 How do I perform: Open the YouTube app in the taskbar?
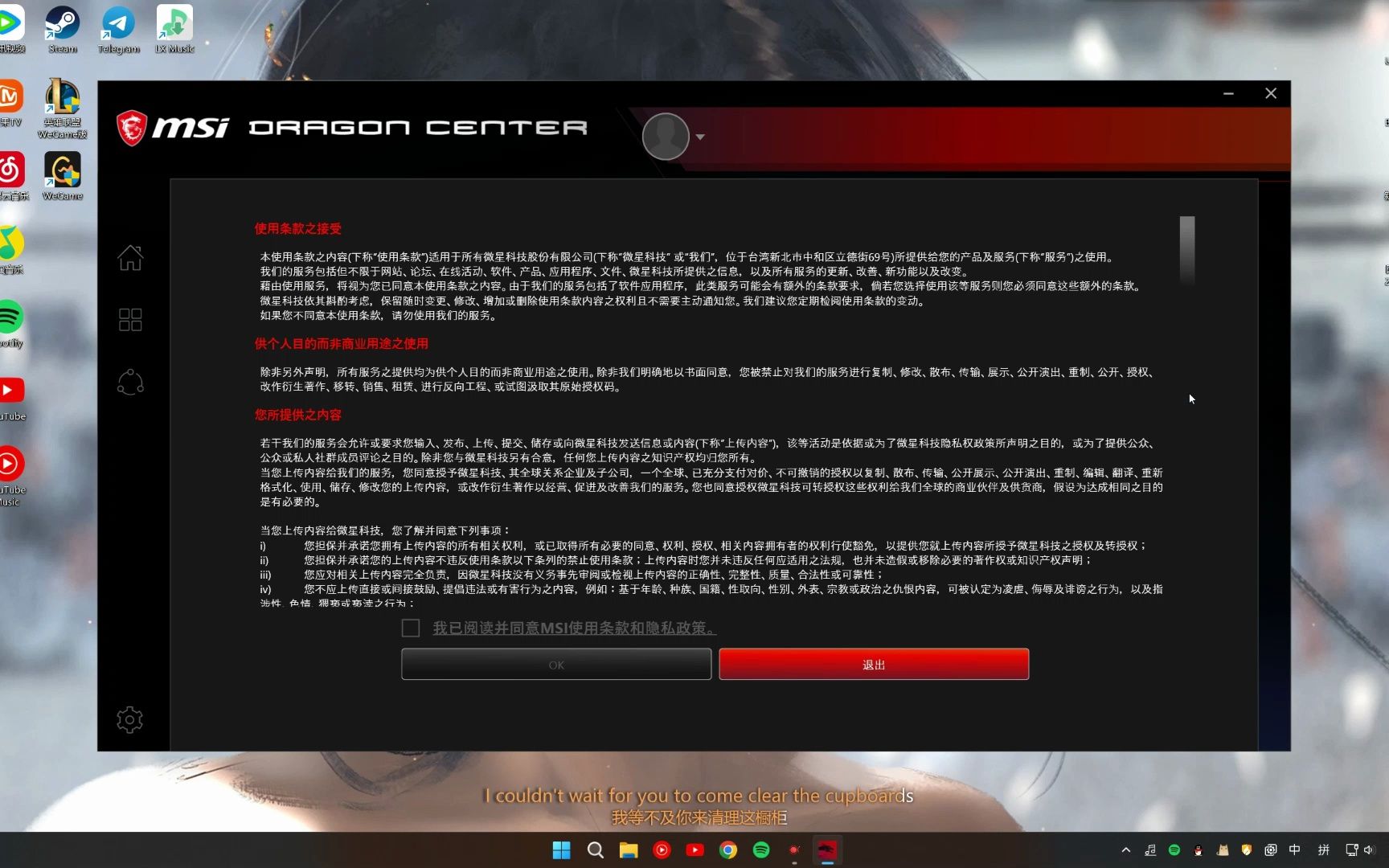(695, 850)
